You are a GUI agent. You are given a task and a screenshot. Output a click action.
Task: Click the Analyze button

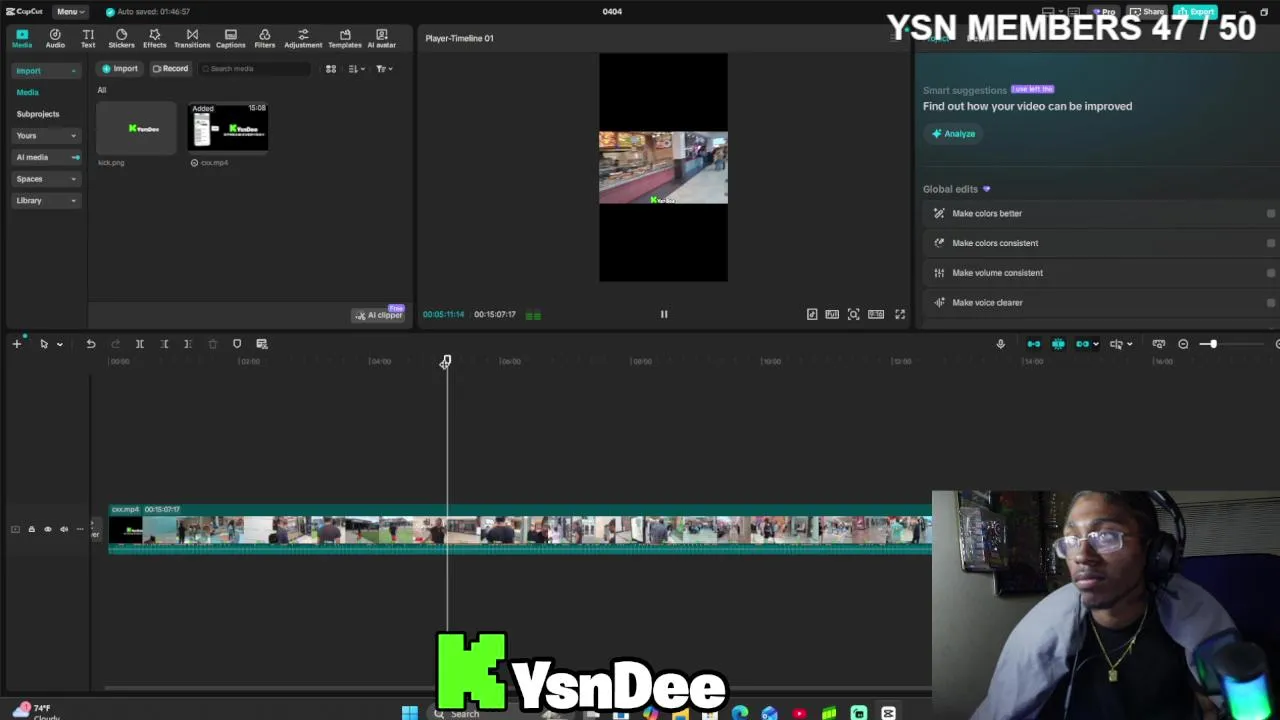953,133
